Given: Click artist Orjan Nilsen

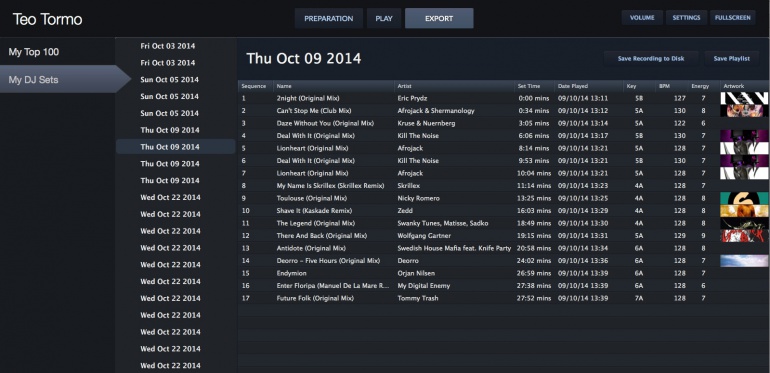Looking at the screenshot, I should coord(416,273).
